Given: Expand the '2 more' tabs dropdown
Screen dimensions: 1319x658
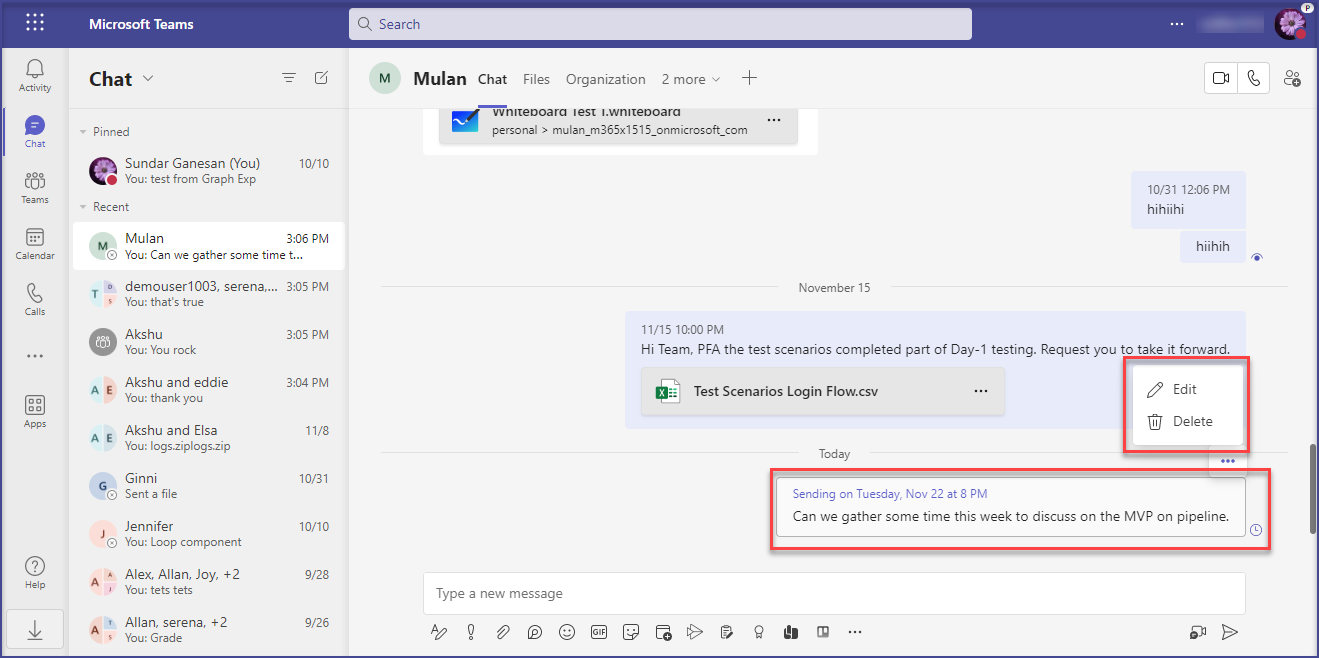Looking at the screenshot, I should click(690, 79).
